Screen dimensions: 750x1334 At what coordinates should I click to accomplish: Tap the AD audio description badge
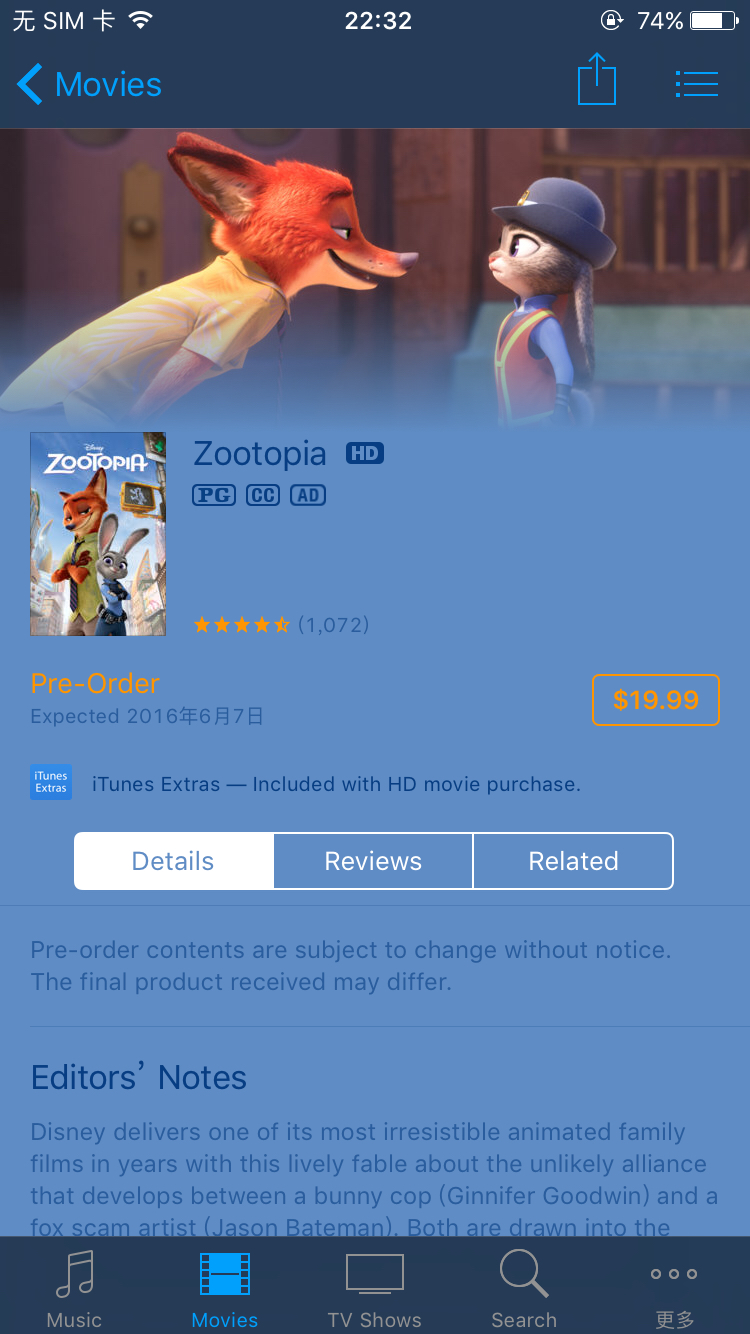(x=308, y=495)
